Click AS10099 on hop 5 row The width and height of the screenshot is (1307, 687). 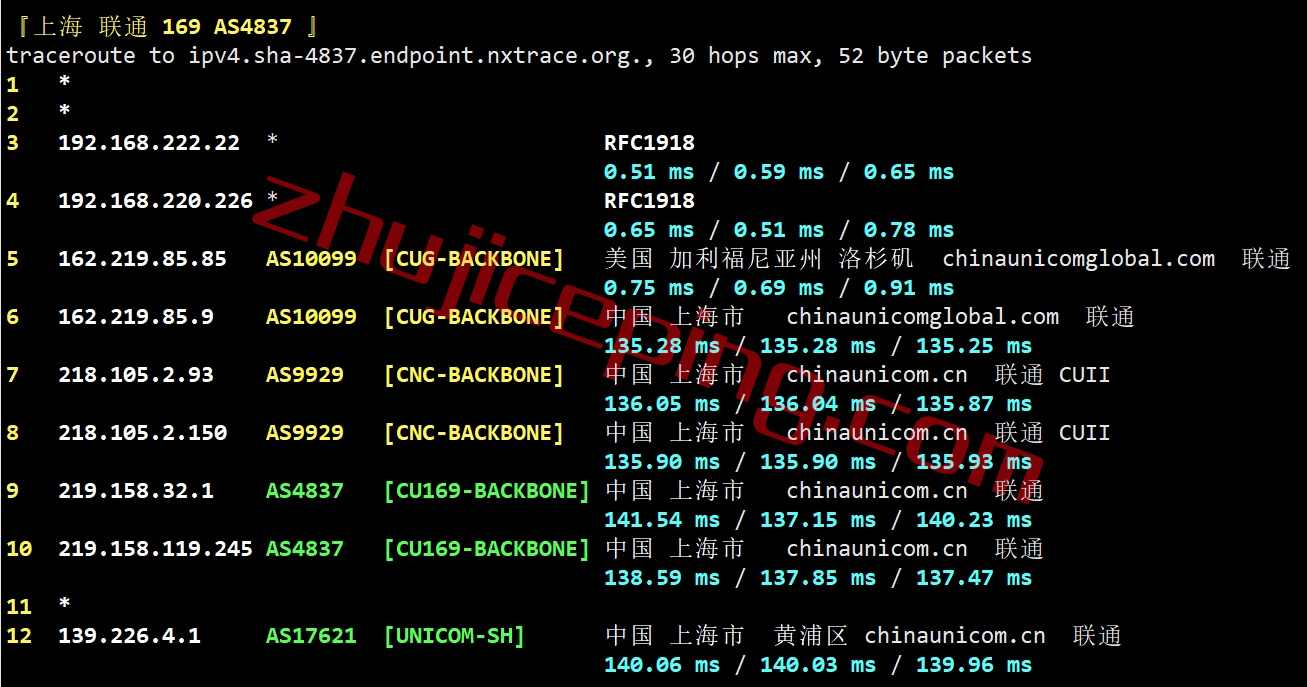(x=311, y=259)
